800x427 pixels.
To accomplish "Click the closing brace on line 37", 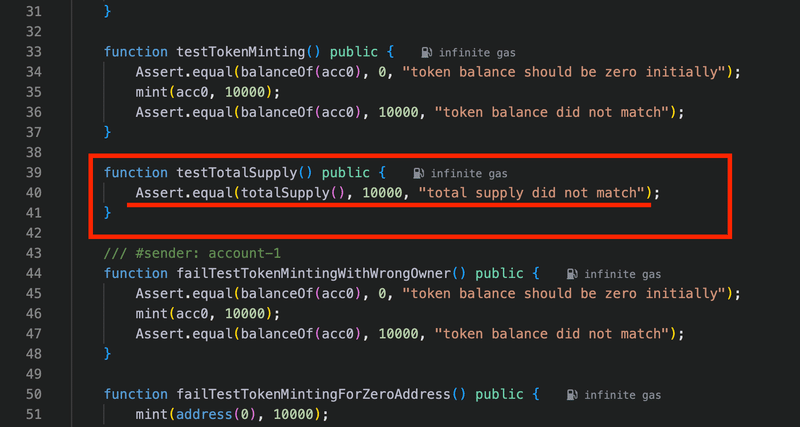I will [107, 133].
